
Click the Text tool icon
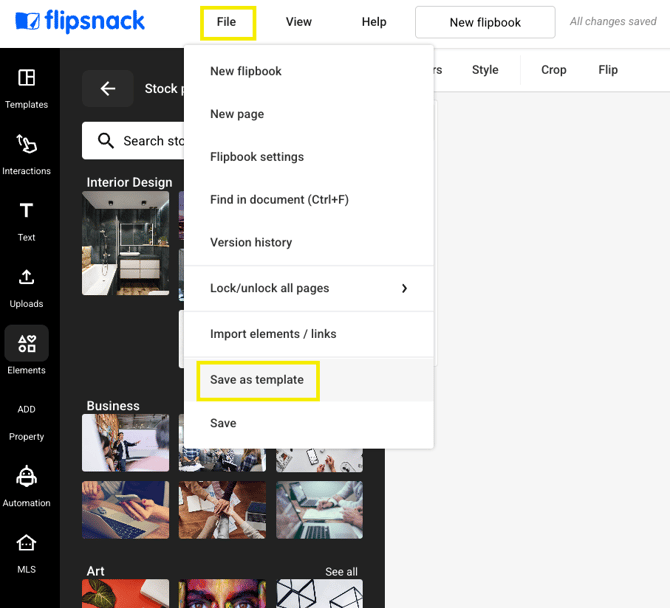[26, 211]
